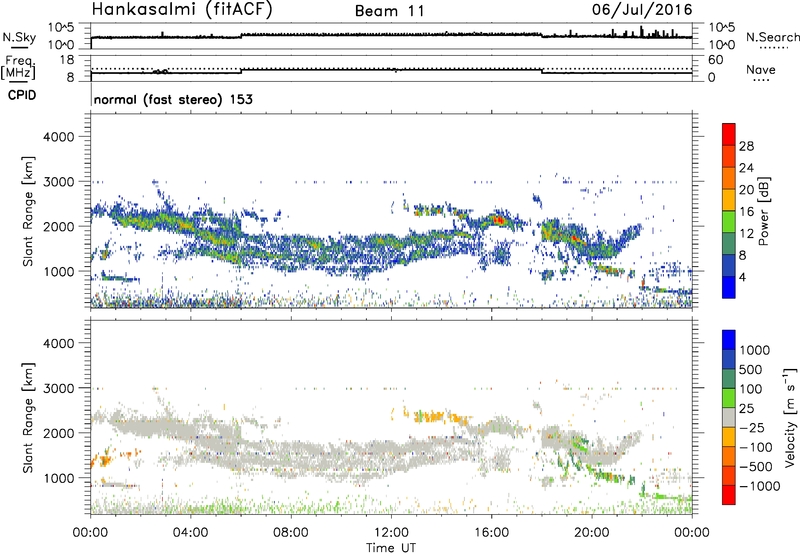
Task: Click the "500" label on the velocity colorbar
Action: click(753, 370)
